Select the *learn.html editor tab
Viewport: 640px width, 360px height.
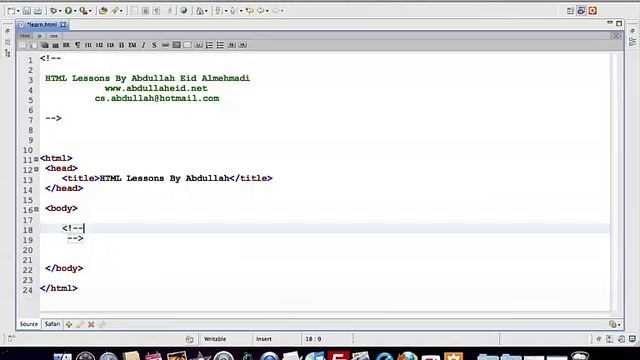pyautogui.click(x=42, y=24)
